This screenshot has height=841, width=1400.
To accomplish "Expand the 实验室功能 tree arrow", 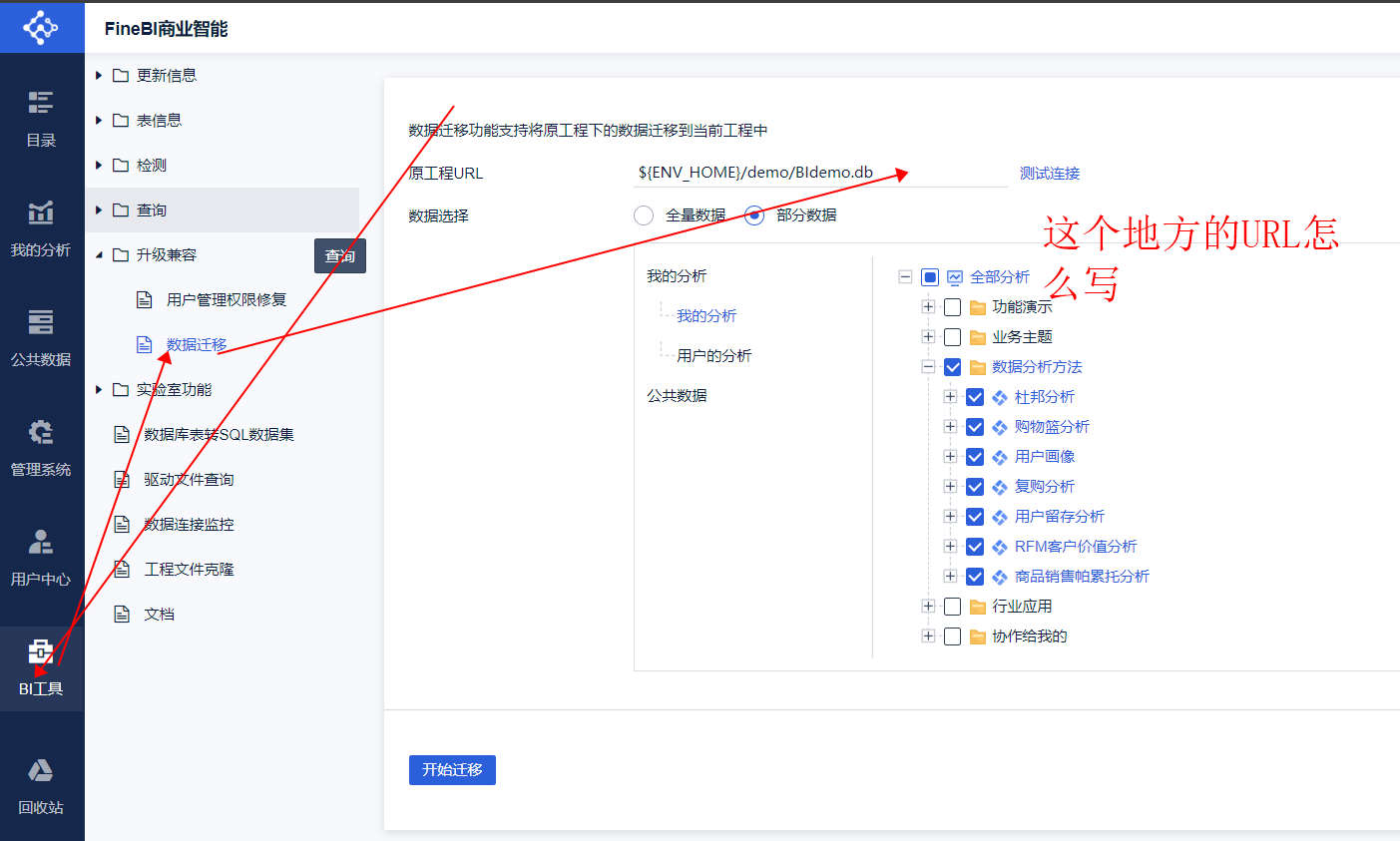I will click(99, 390).
